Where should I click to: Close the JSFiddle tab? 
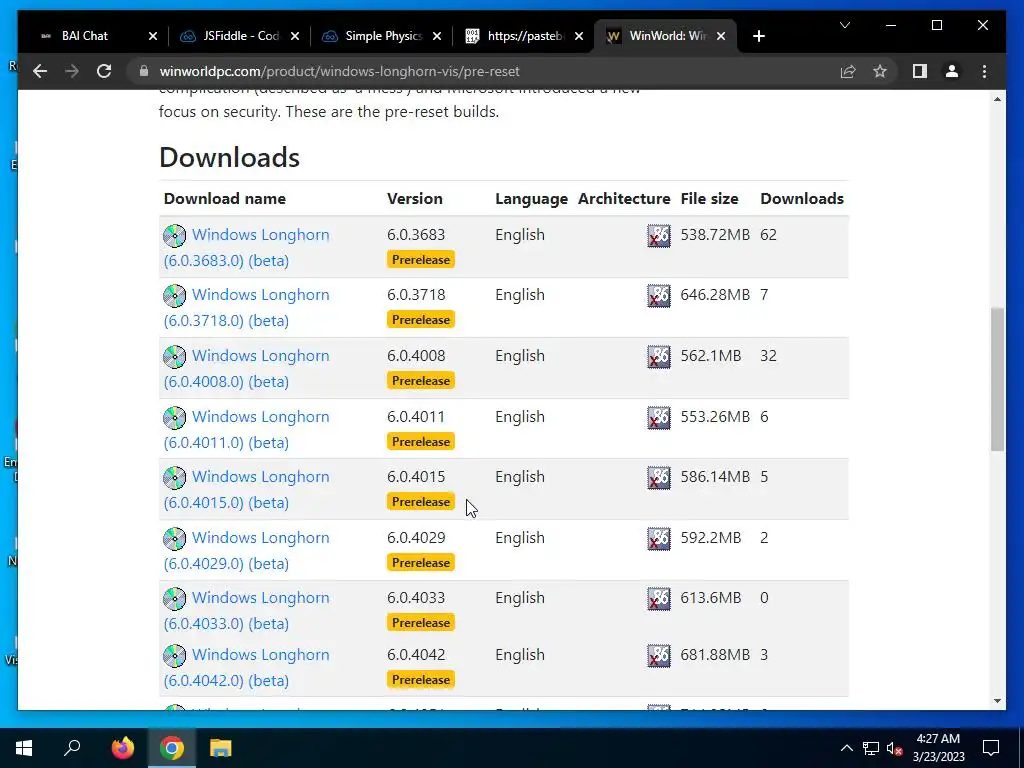pos(295,36)
